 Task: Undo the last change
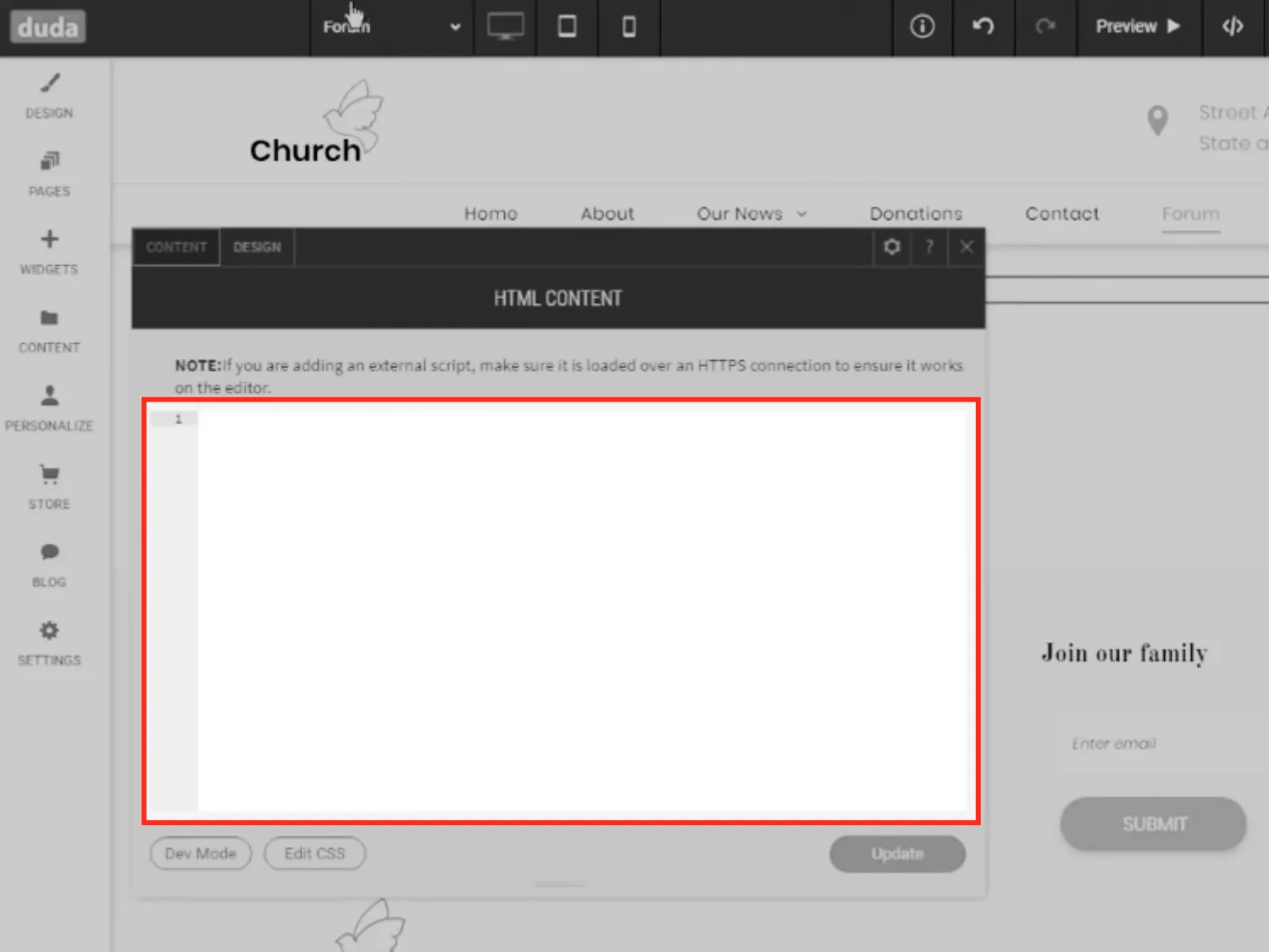coord(983,27)
